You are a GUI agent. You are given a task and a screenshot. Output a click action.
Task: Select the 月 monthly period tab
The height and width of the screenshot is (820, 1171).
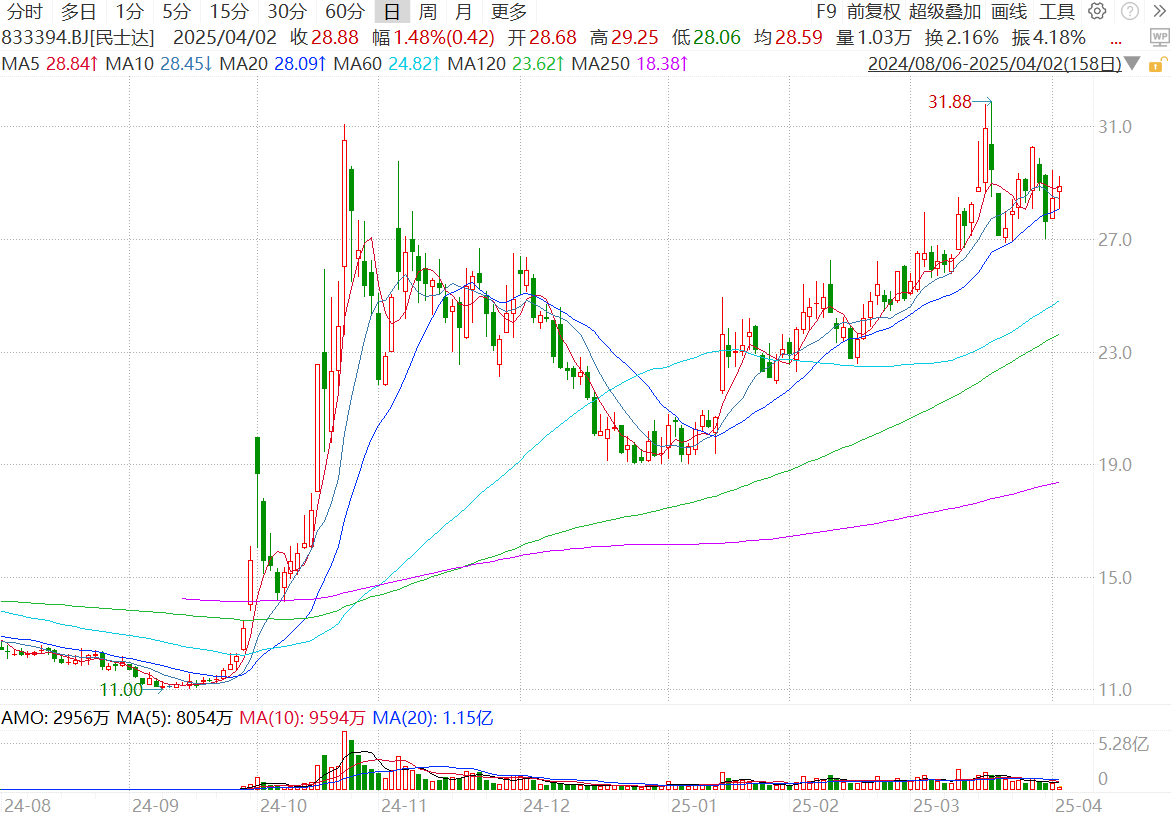[x=463, y=11]
